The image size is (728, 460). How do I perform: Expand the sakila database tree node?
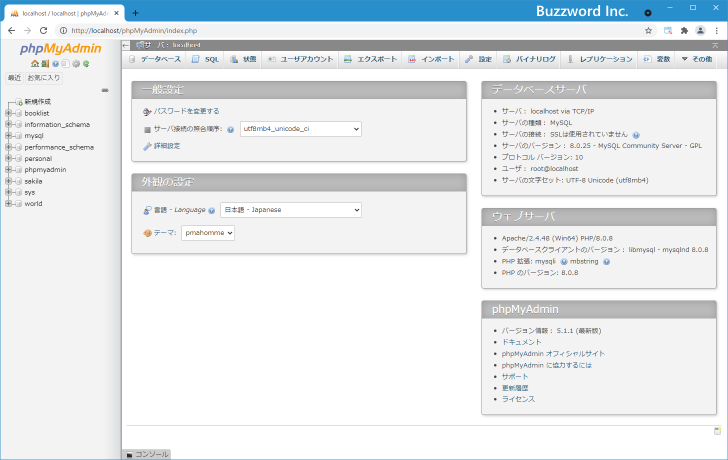click(8, 181)
